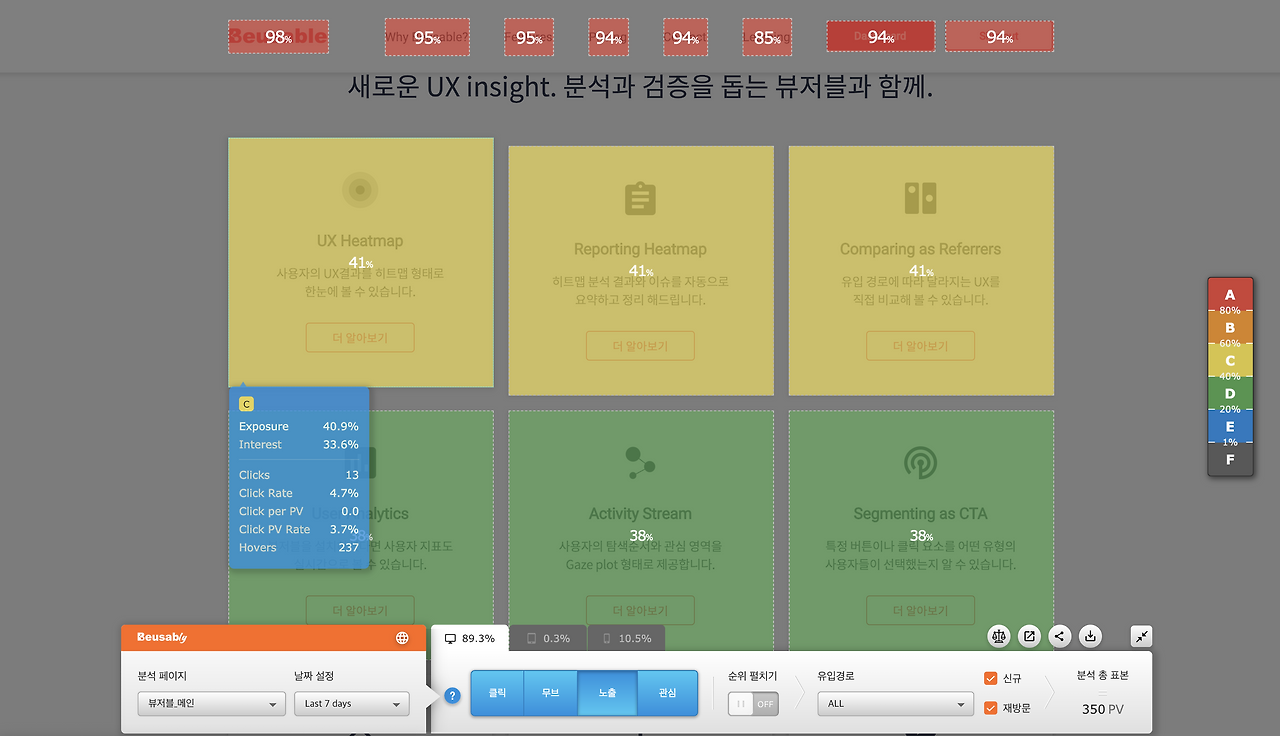Open the 뷰저블_메인 page dropdown

coord(211,703)
